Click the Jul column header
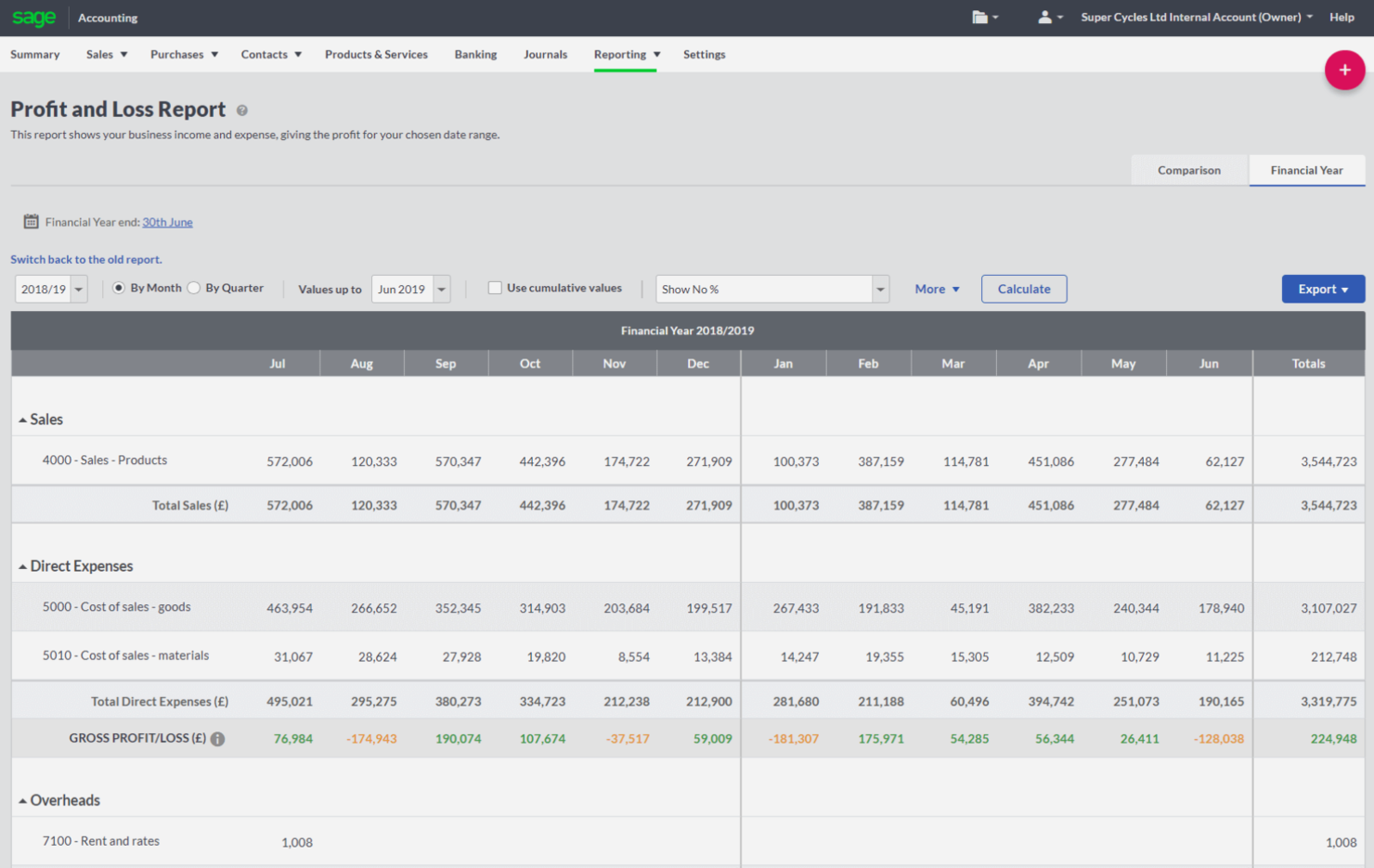This screenshot has height=868, width=1374. point(278,364)
